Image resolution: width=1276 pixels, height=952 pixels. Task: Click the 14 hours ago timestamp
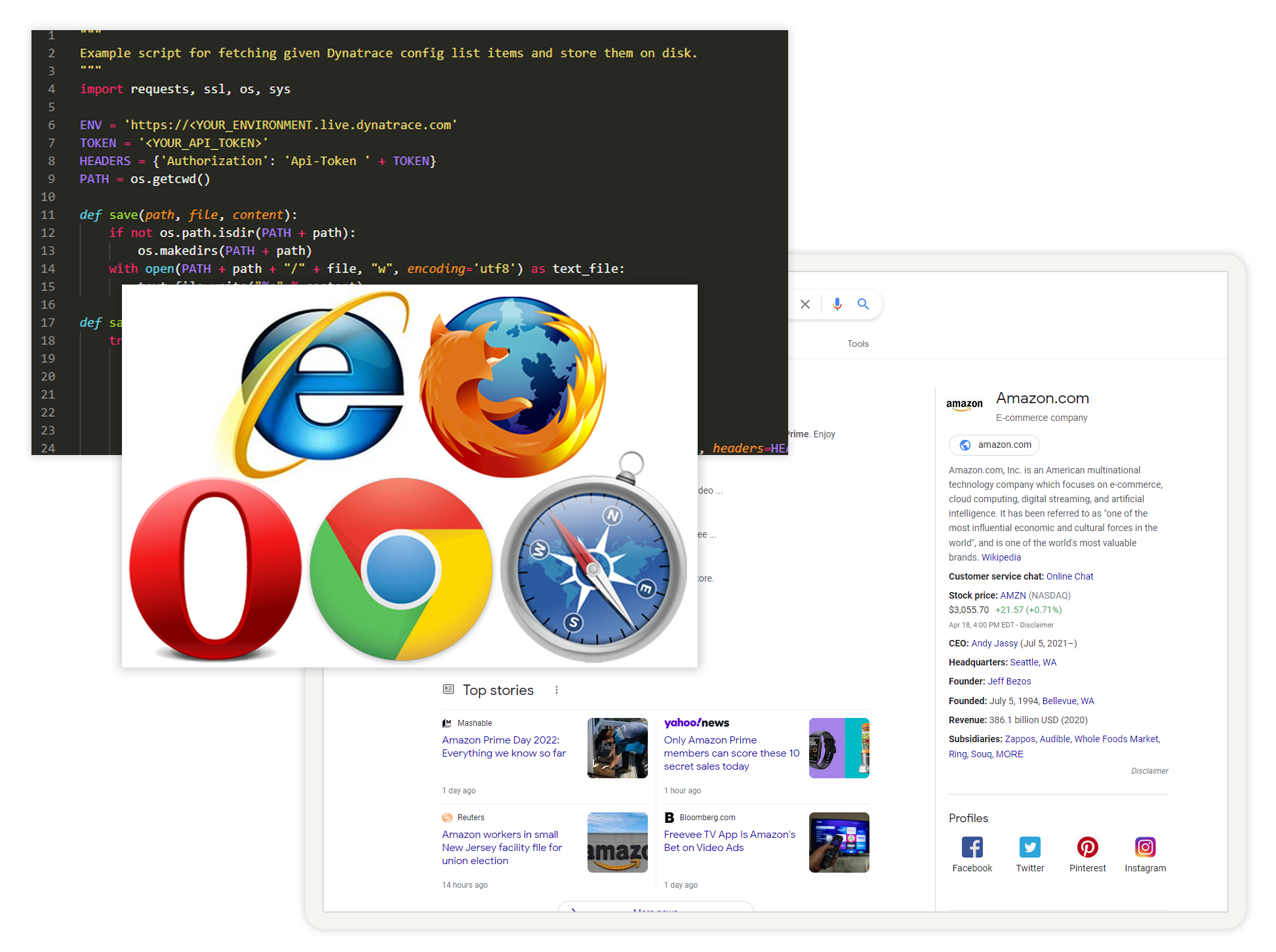tap(465, 884)
